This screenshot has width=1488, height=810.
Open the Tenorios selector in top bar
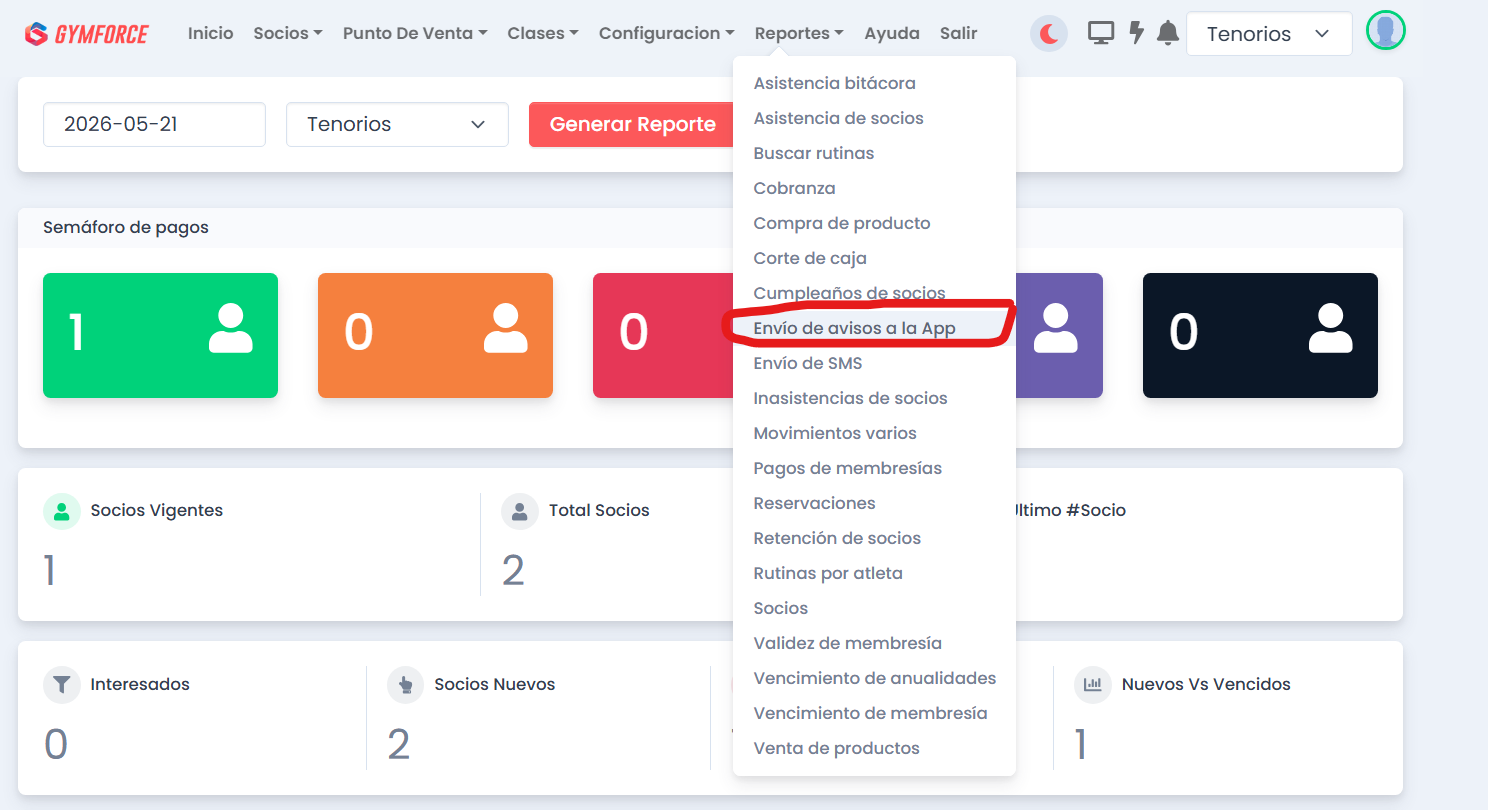[1269, 34]
